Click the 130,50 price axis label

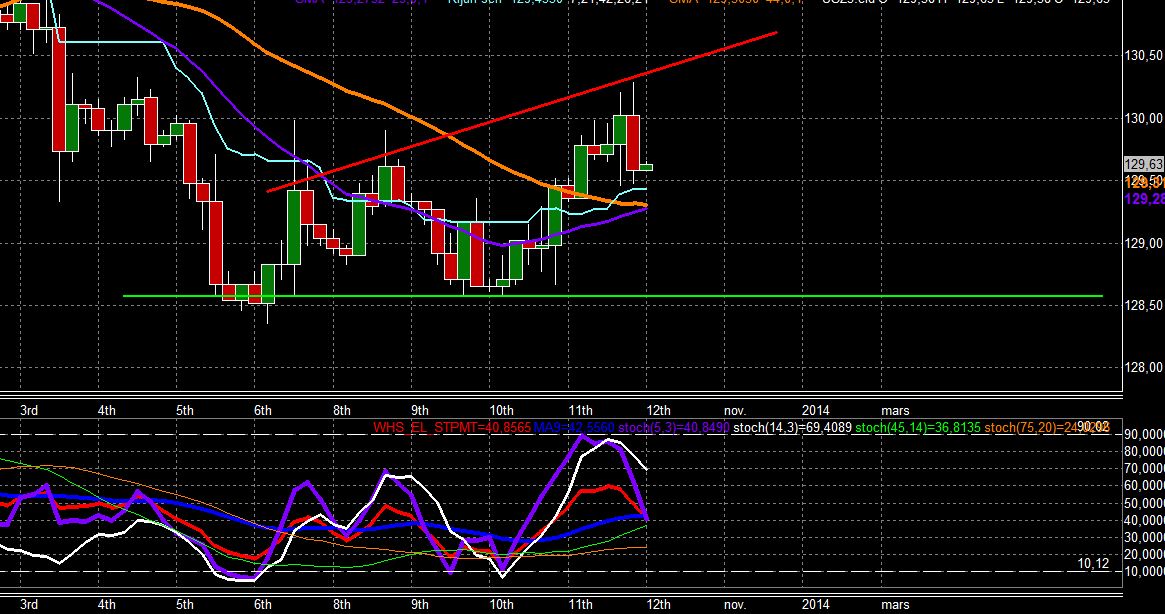[1143, 55]
